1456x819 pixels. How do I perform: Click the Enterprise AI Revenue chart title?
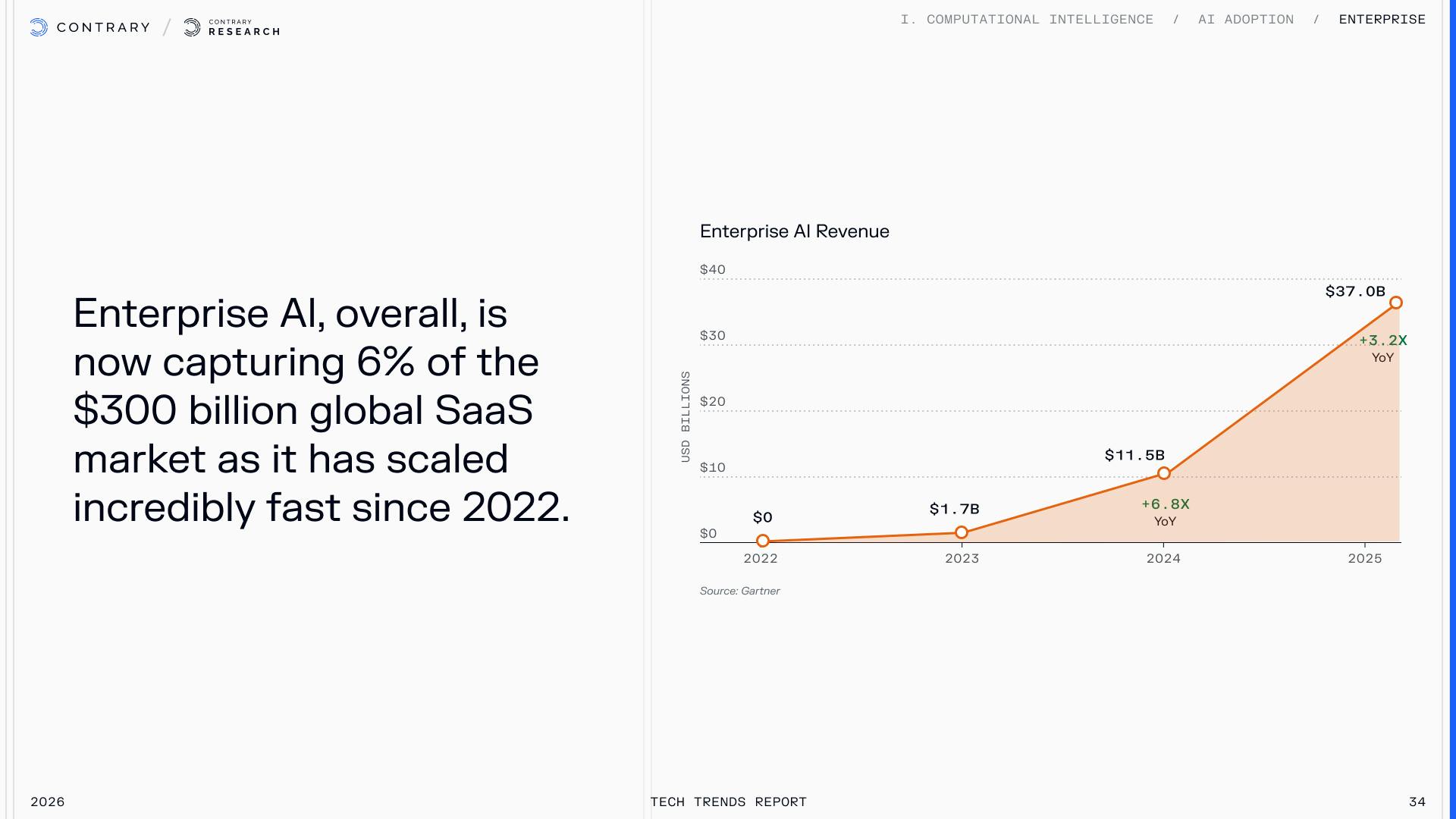point(794,231)
